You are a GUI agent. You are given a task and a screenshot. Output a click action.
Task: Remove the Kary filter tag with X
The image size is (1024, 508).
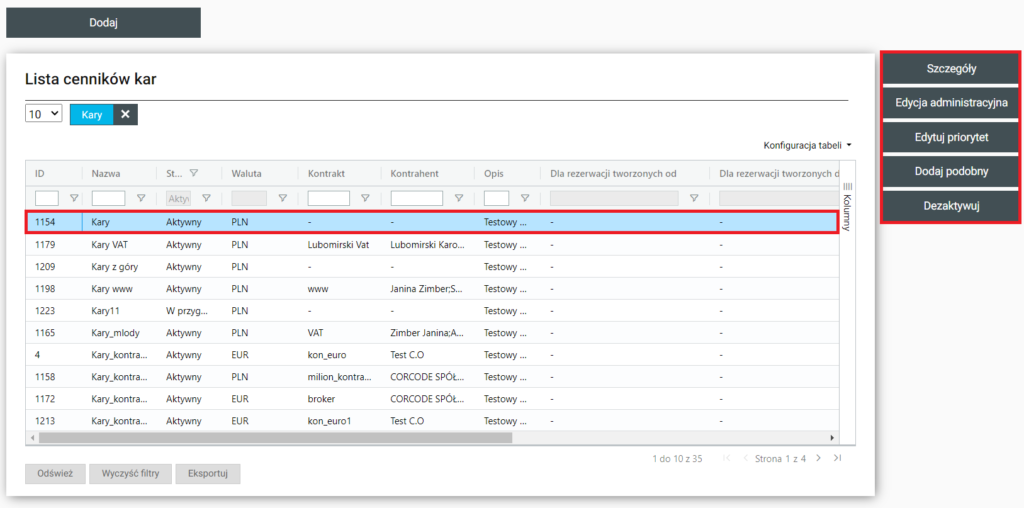pyautogui.click(x=125, y=114)
